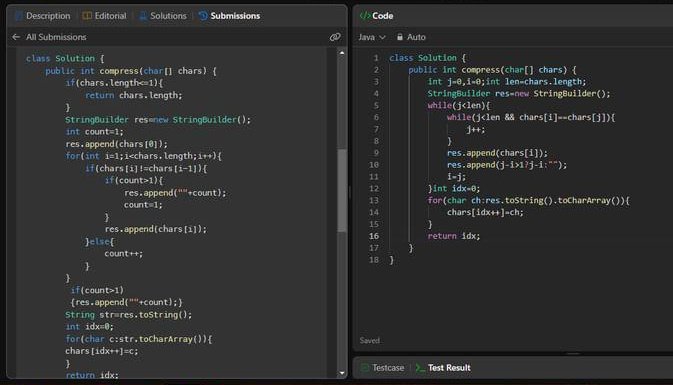The image size is (673, 385).
Task: Click the Auto label
Action: [x=416, y=37]
